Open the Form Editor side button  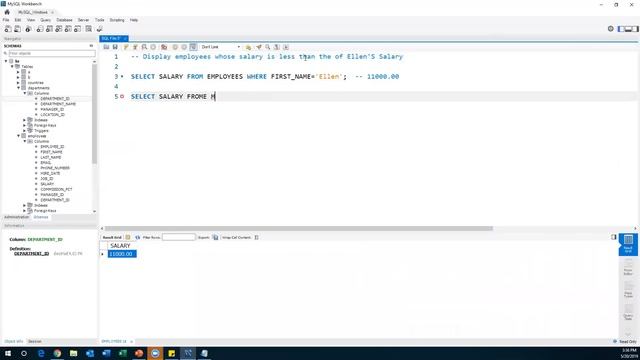[x=628, y=267]
